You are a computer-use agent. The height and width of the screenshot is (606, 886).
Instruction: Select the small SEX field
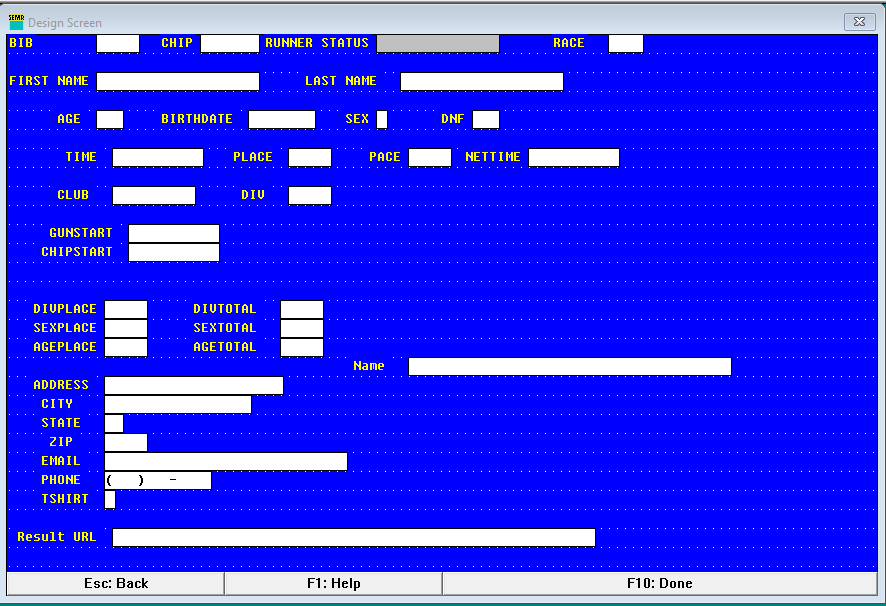(382, 119)
